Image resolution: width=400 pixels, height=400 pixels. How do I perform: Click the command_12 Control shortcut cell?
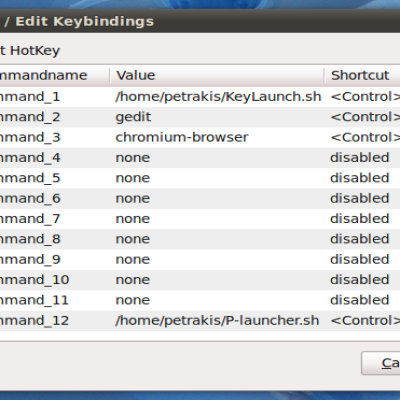tap(365, 320)
